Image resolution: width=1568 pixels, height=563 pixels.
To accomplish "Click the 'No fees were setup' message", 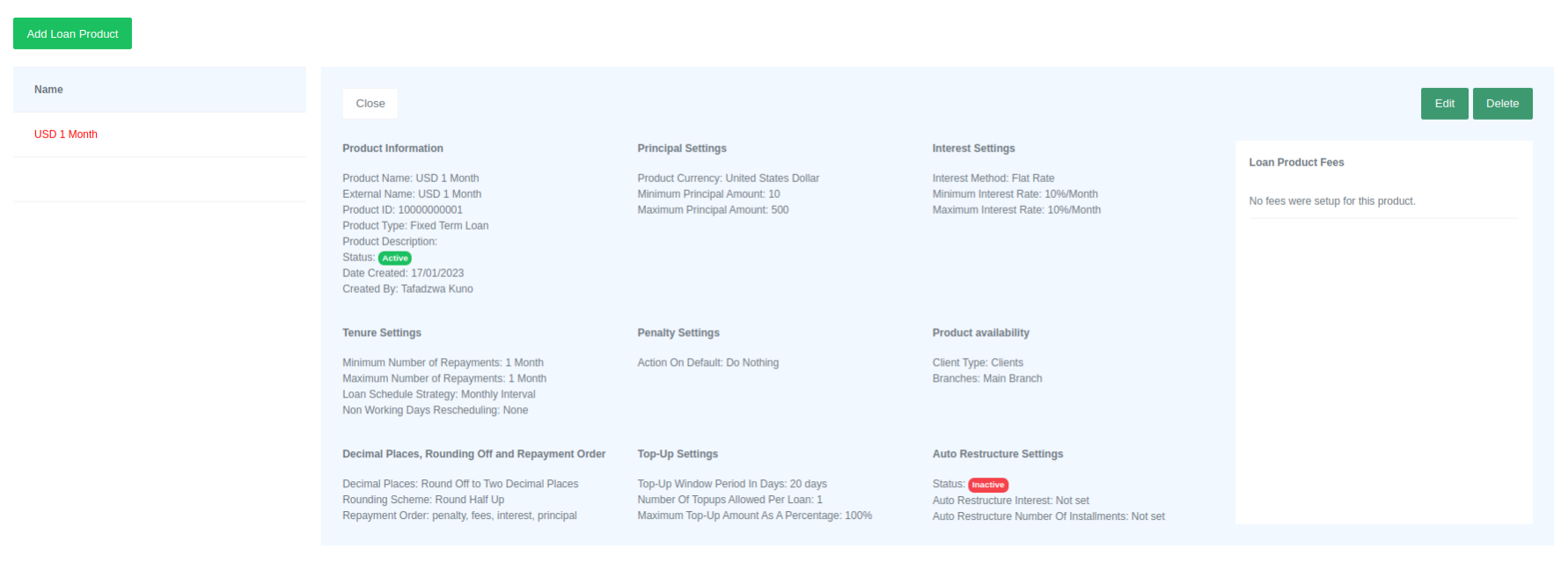I will [x=1332, y=201].
